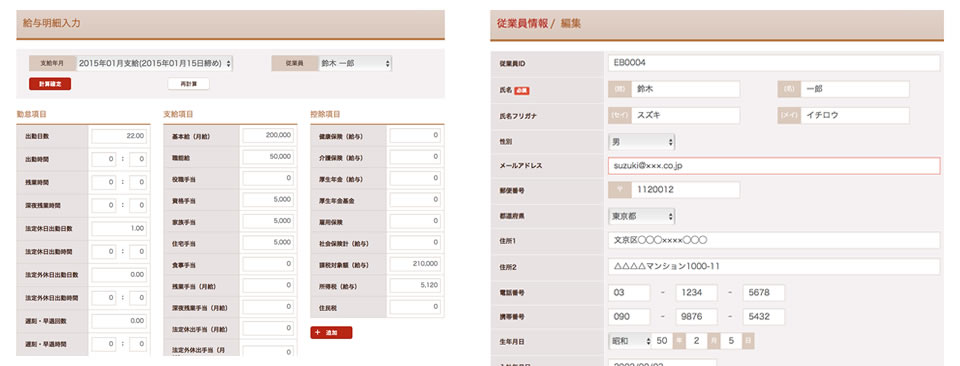The width and height of the screenshot is (960, 366).
Task: Click the 介護保険（給与） amount field
Action: tap(415, 157)
